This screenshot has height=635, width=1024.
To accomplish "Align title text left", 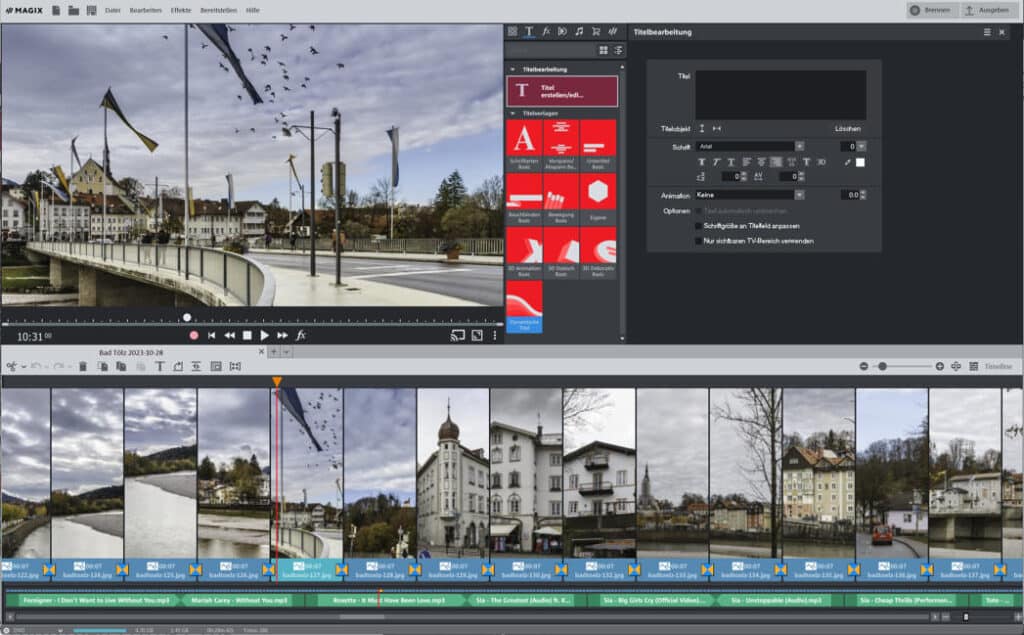I will [x=746, y=162].
